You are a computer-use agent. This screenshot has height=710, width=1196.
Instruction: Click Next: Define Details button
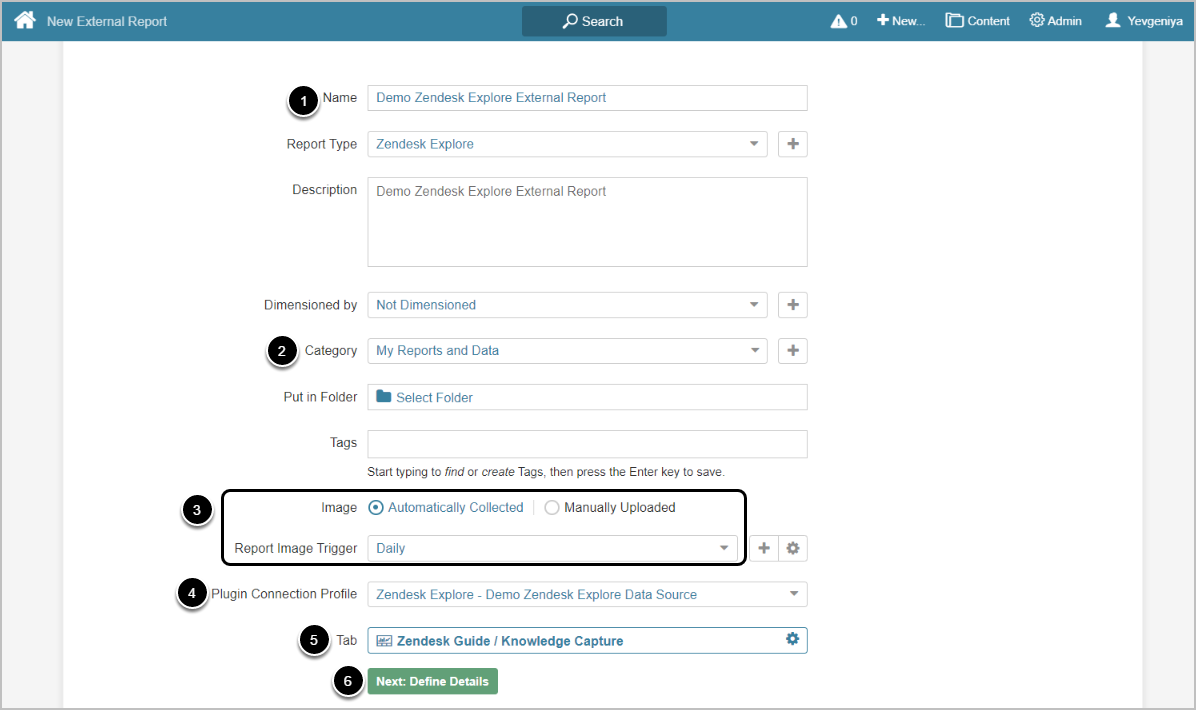tap(432, 682)
